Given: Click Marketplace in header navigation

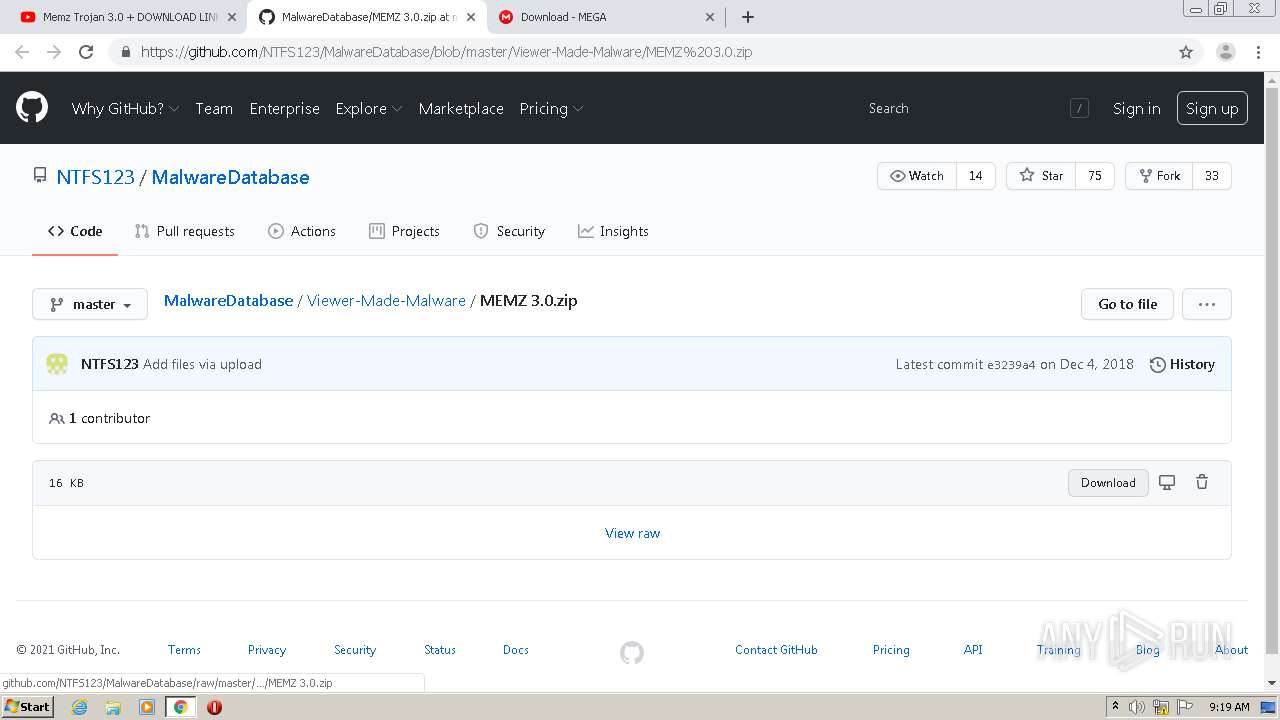Looking at the screenshot, I should coord(461,108).
